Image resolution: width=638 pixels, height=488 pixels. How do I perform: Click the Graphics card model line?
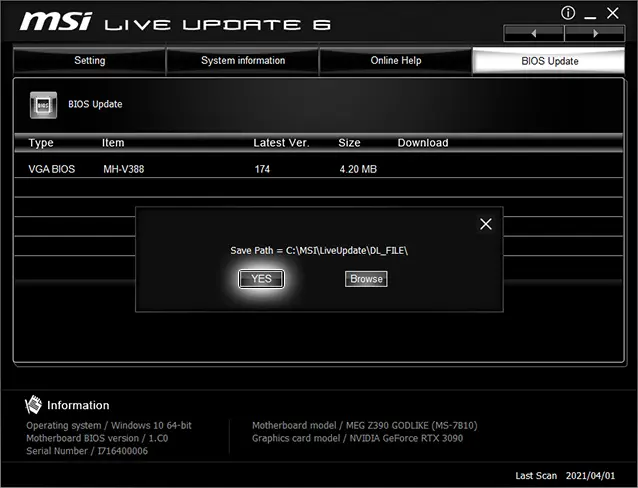[357, 438]
